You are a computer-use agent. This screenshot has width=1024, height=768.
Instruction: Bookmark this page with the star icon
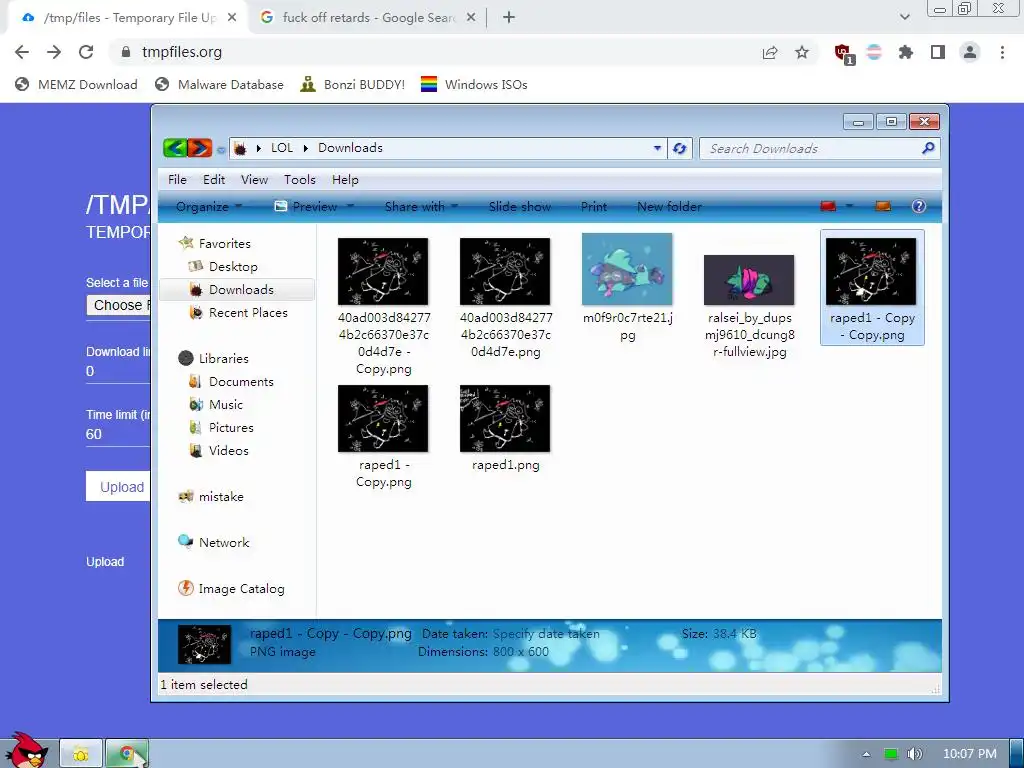click(x=802, y=52)
